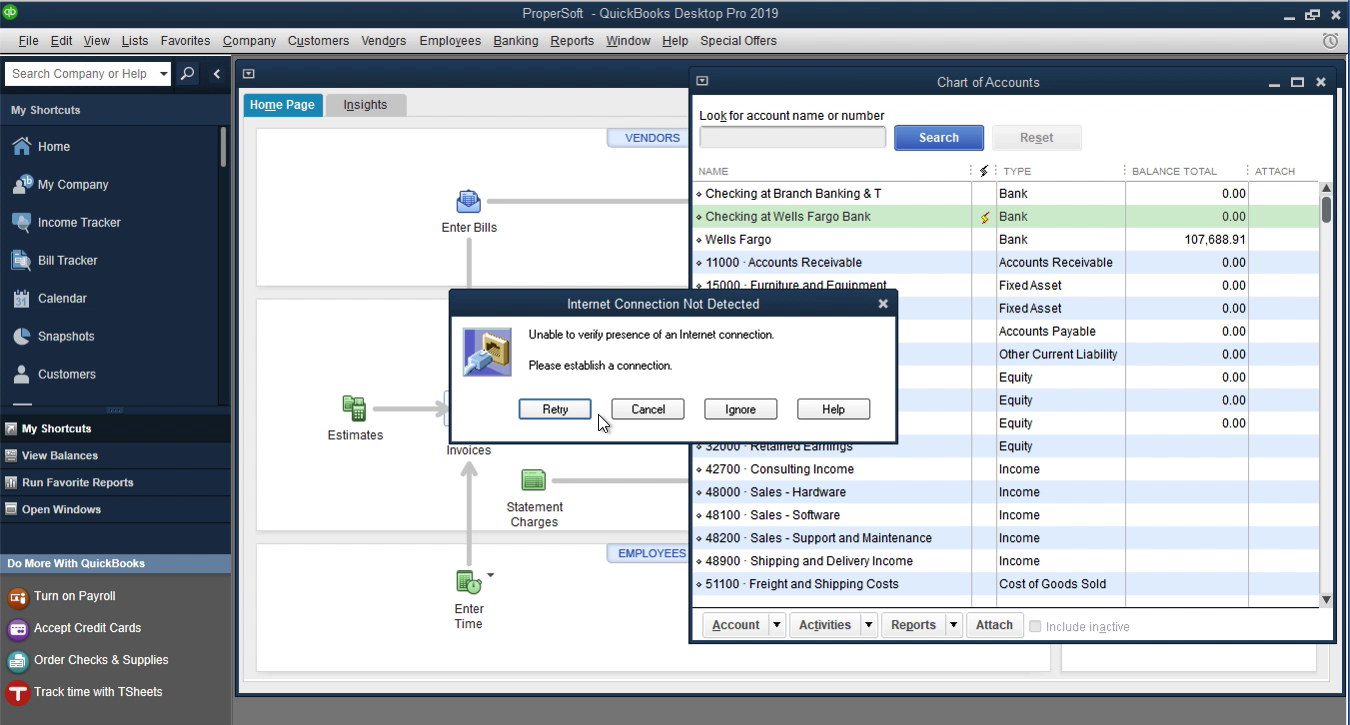Open the Open Windows panel

[x=115, y=509]
